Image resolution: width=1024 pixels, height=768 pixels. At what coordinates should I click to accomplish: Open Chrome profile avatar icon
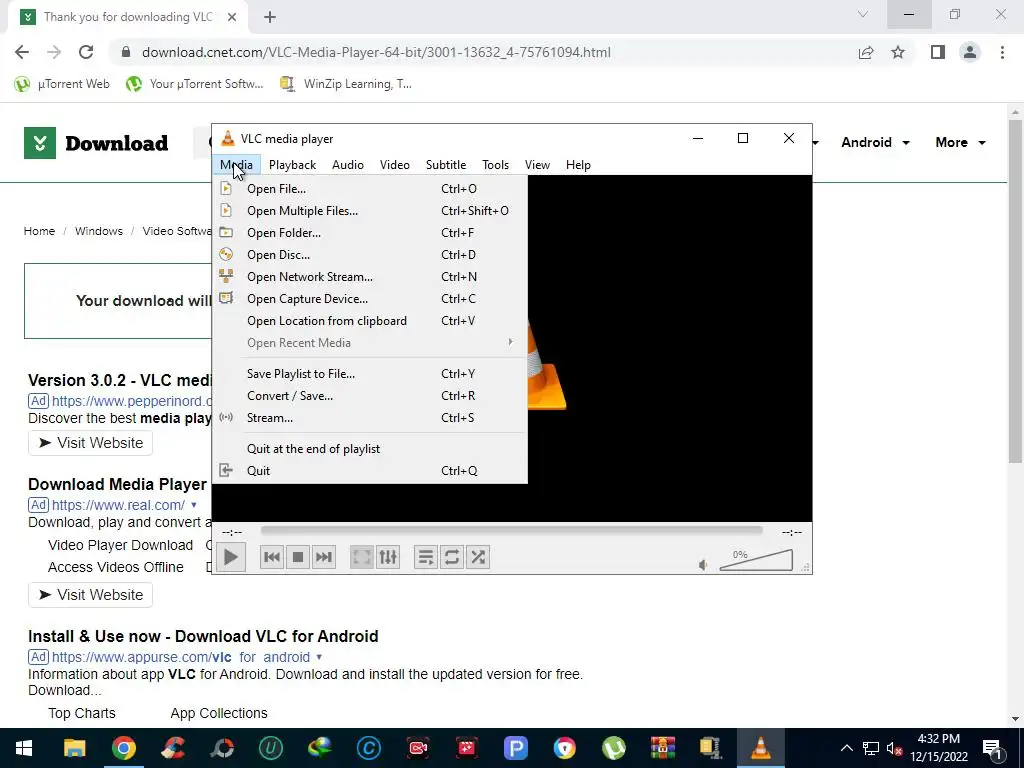(x=970, y=52)
